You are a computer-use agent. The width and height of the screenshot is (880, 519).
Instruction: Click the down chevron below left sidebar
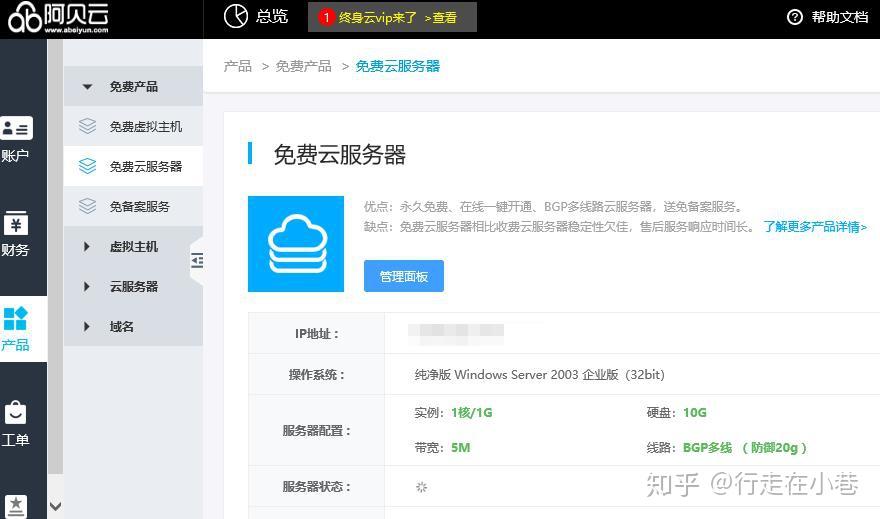(55, 506)
